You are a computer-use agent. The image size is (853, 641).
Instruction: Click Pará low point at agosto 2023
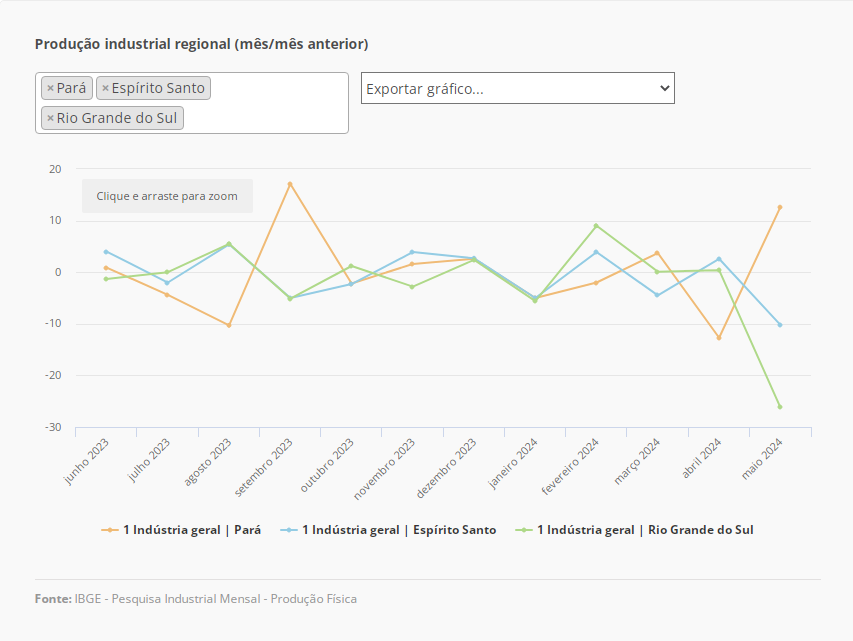(x=229, y=325)
